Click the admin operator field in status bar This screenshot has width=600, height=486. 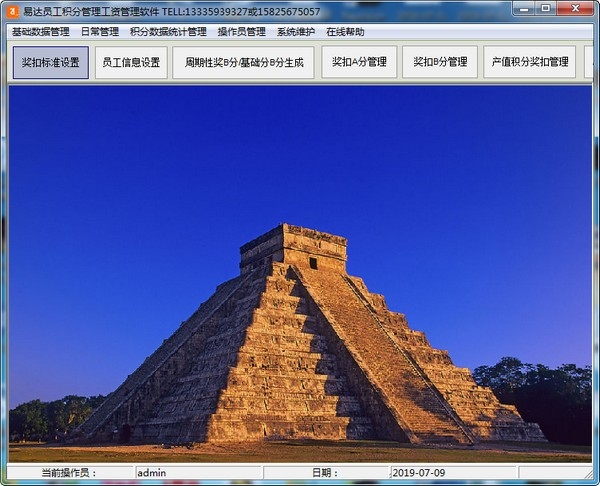[x=198, y=473]
